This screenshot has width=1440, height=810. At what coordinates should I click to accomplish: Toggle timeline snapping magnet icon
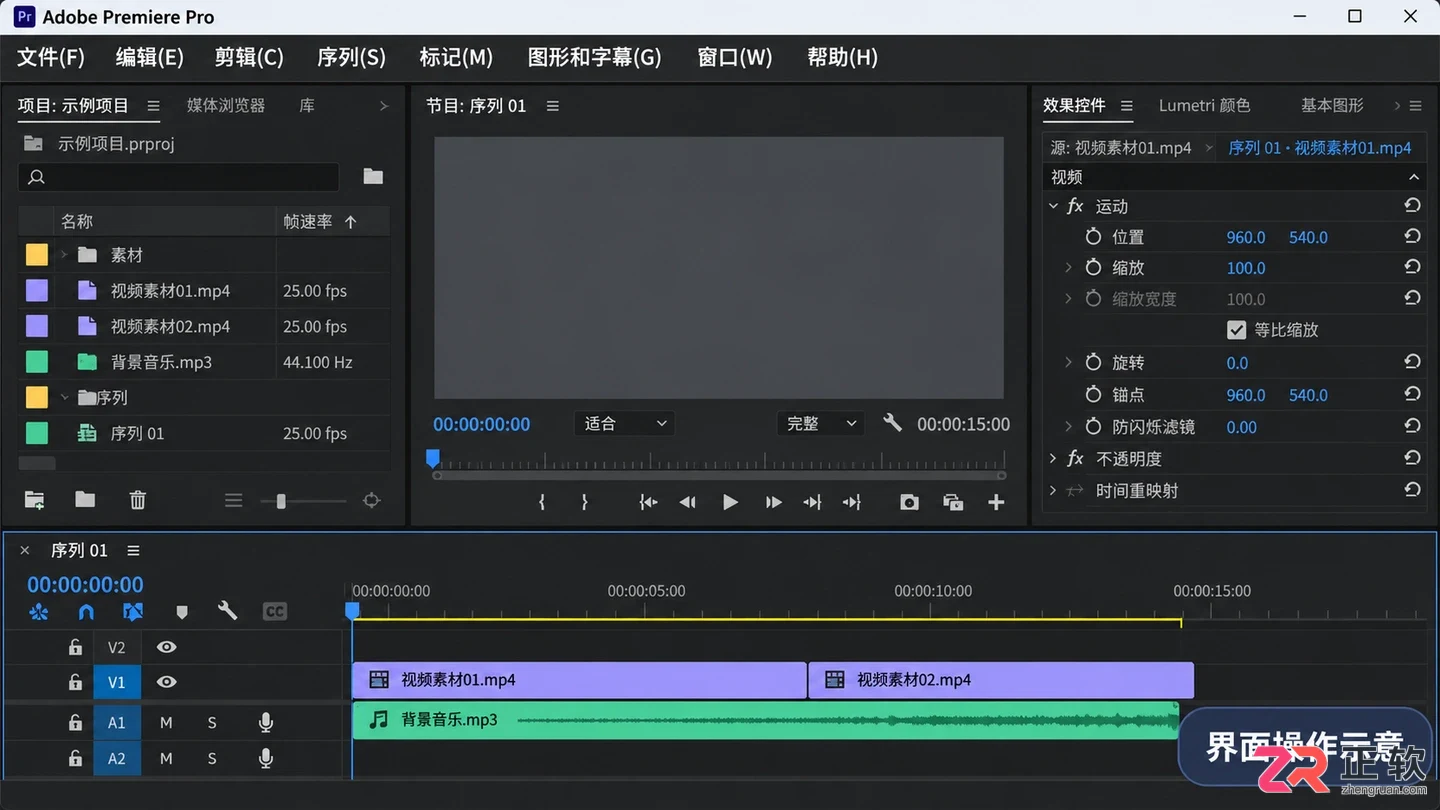click(x=86, y=611)
